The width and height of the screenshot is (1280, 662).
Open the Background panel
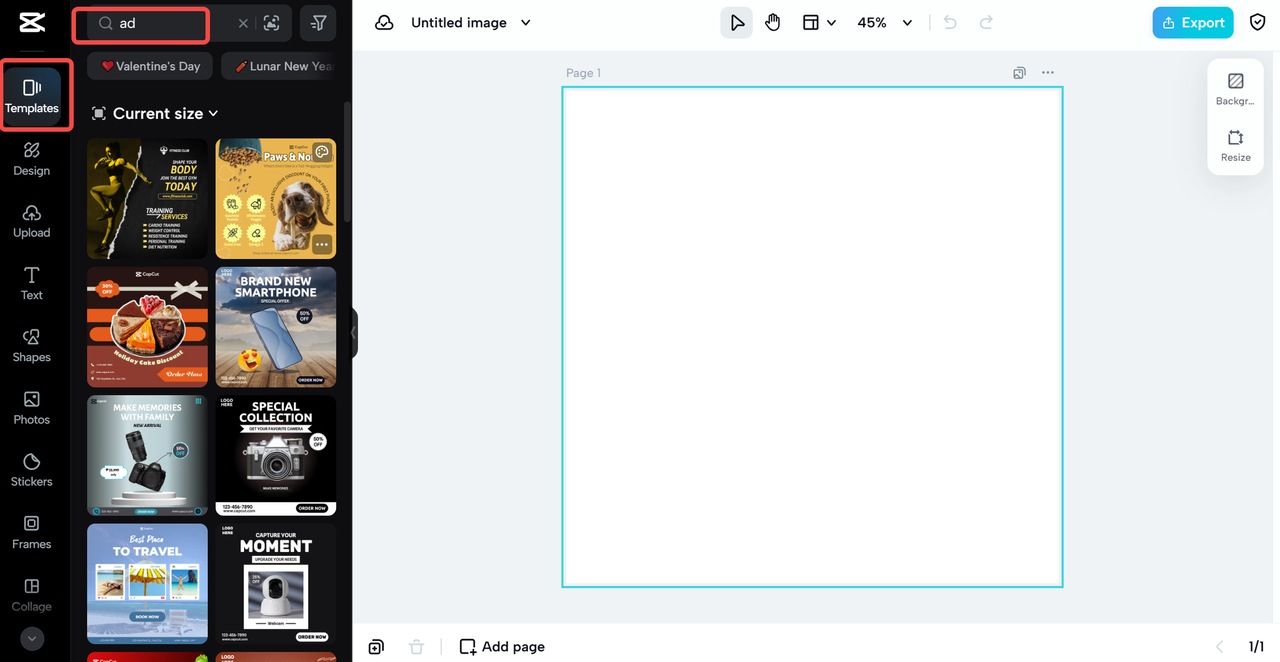[1235, 89]
